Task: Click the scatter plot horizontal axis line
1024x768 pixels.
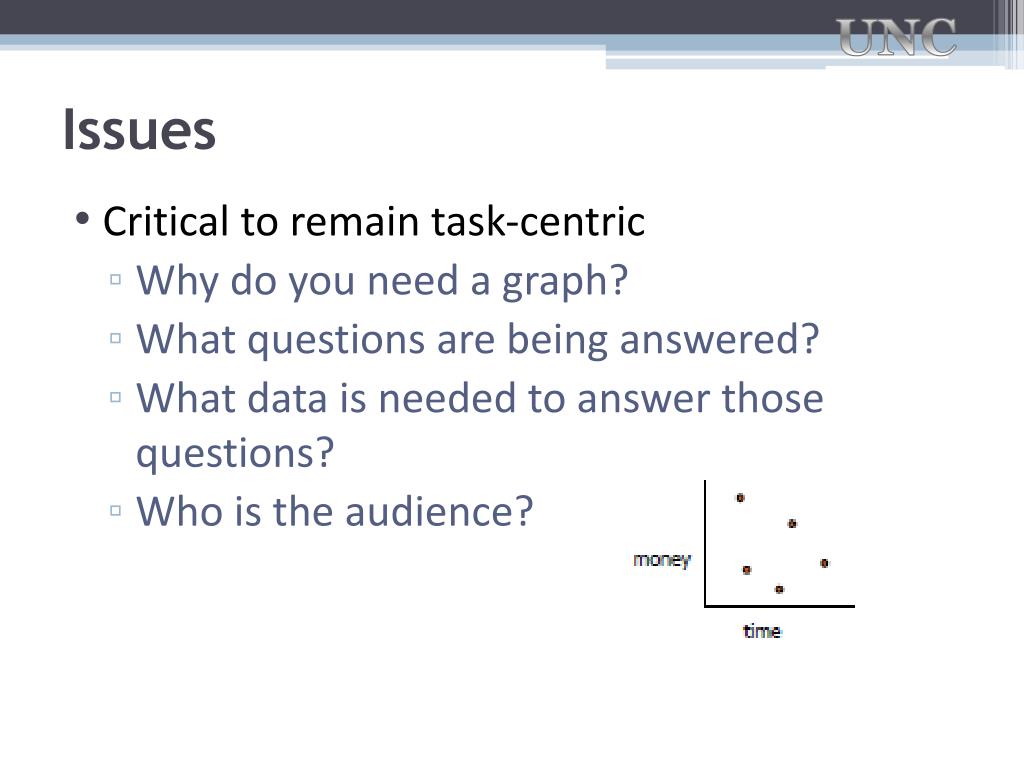Action: pos(780,606)
